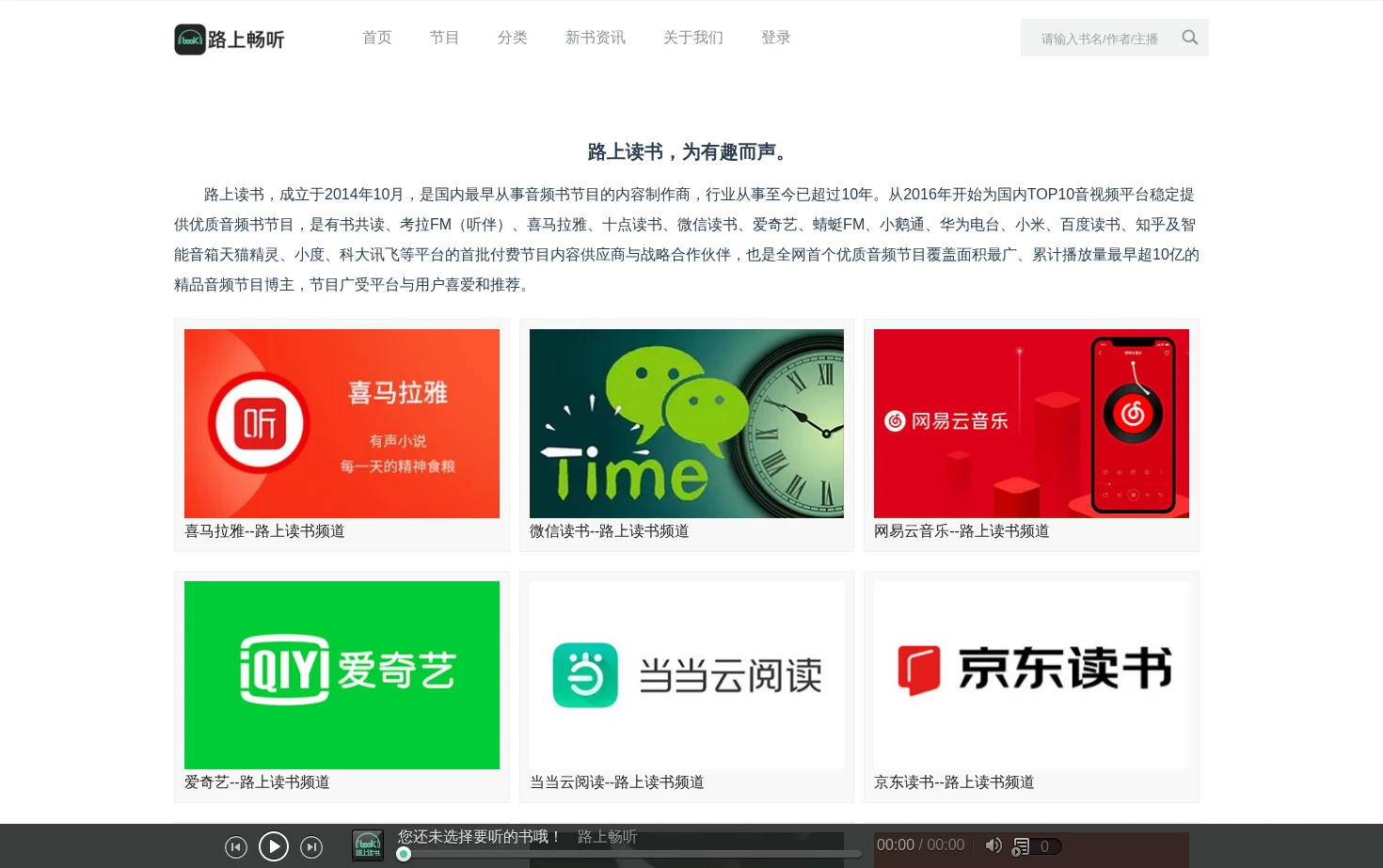This screenshot has height=868, width=1383.
Task: Skip to previous track in player
Action: (x=236, y=847)
